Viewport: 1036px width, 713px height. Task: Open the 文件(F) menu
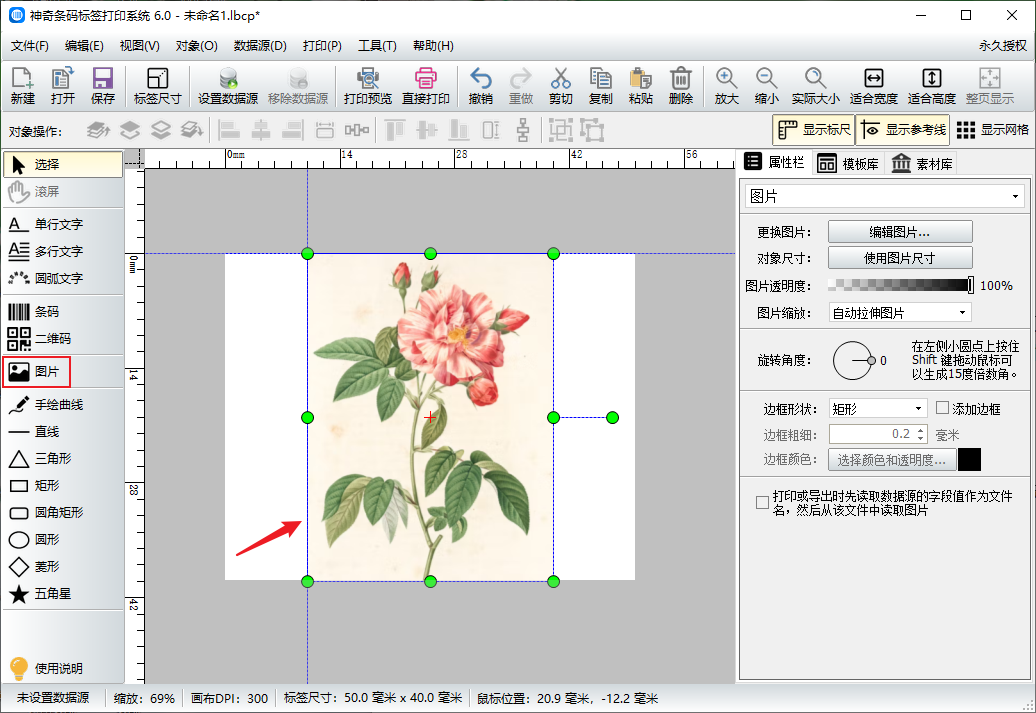pyautogui.click(x=30, y=46)
